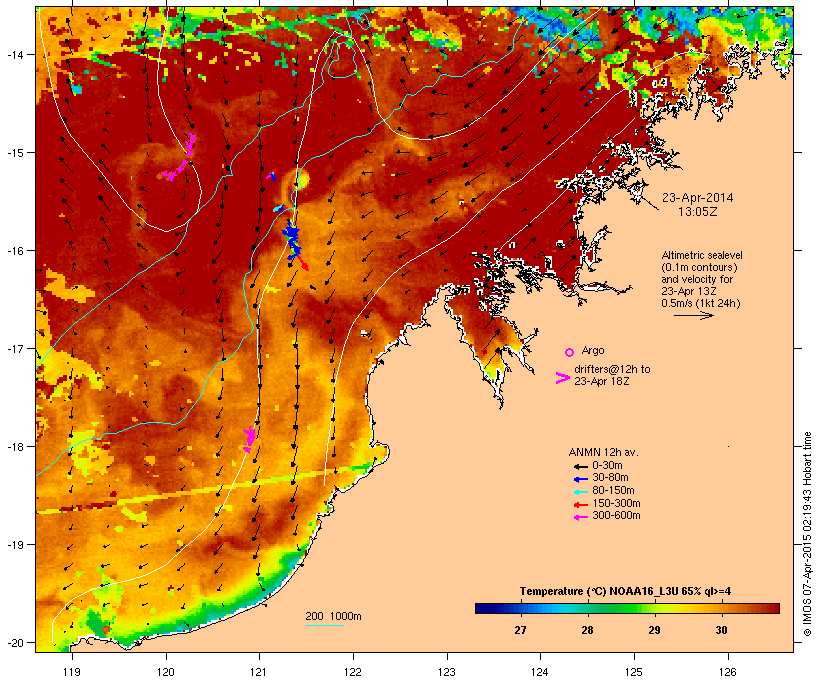Click the 30 tick on the color bar
This screenshot has height=680, width=820.
pyautogui.click(x=721, y=630)
